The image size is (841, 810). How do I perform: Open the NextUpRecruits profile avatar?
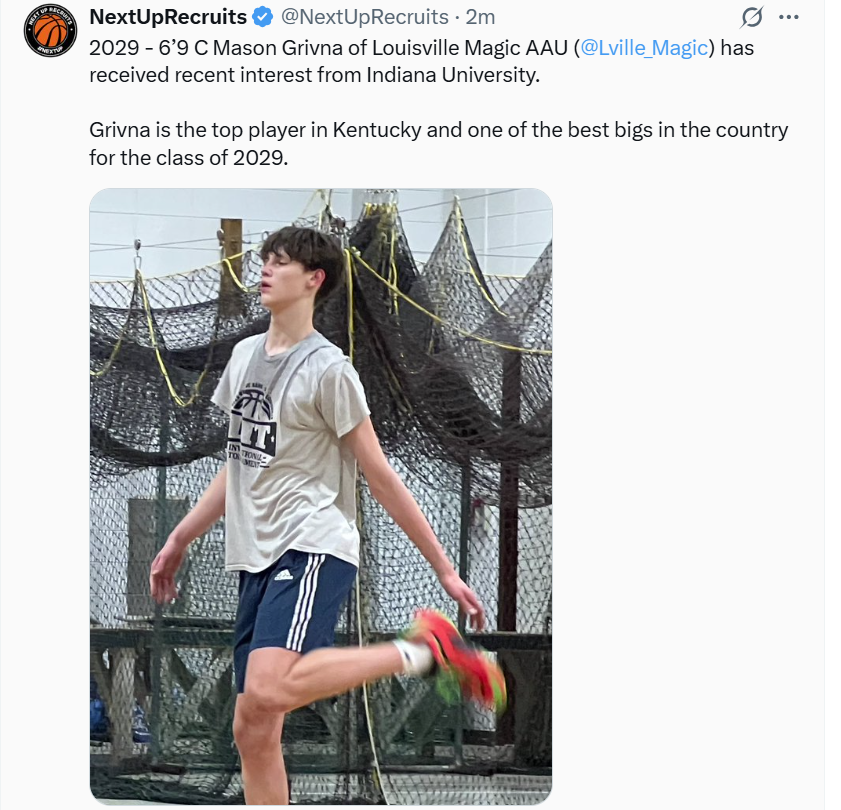click(x=51, y=32)
